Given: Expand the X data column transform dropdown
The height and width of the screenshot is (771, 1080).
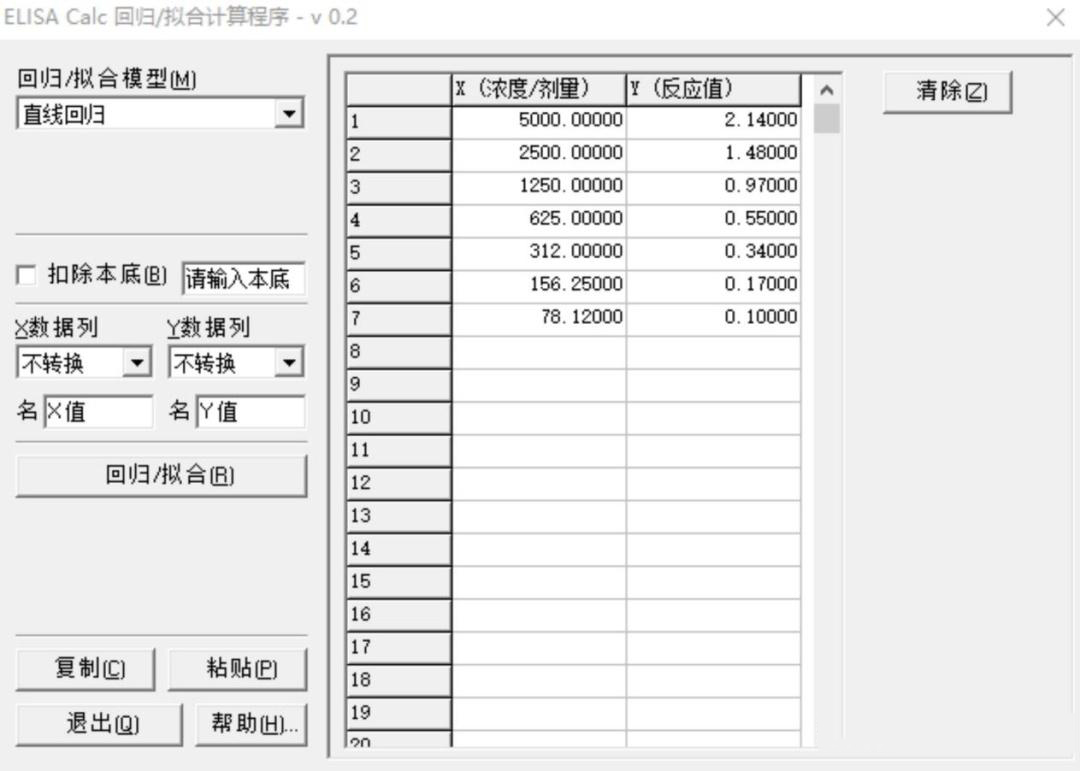Looking at the screenshot, I should pyautogui.click(x=138, y=363).
